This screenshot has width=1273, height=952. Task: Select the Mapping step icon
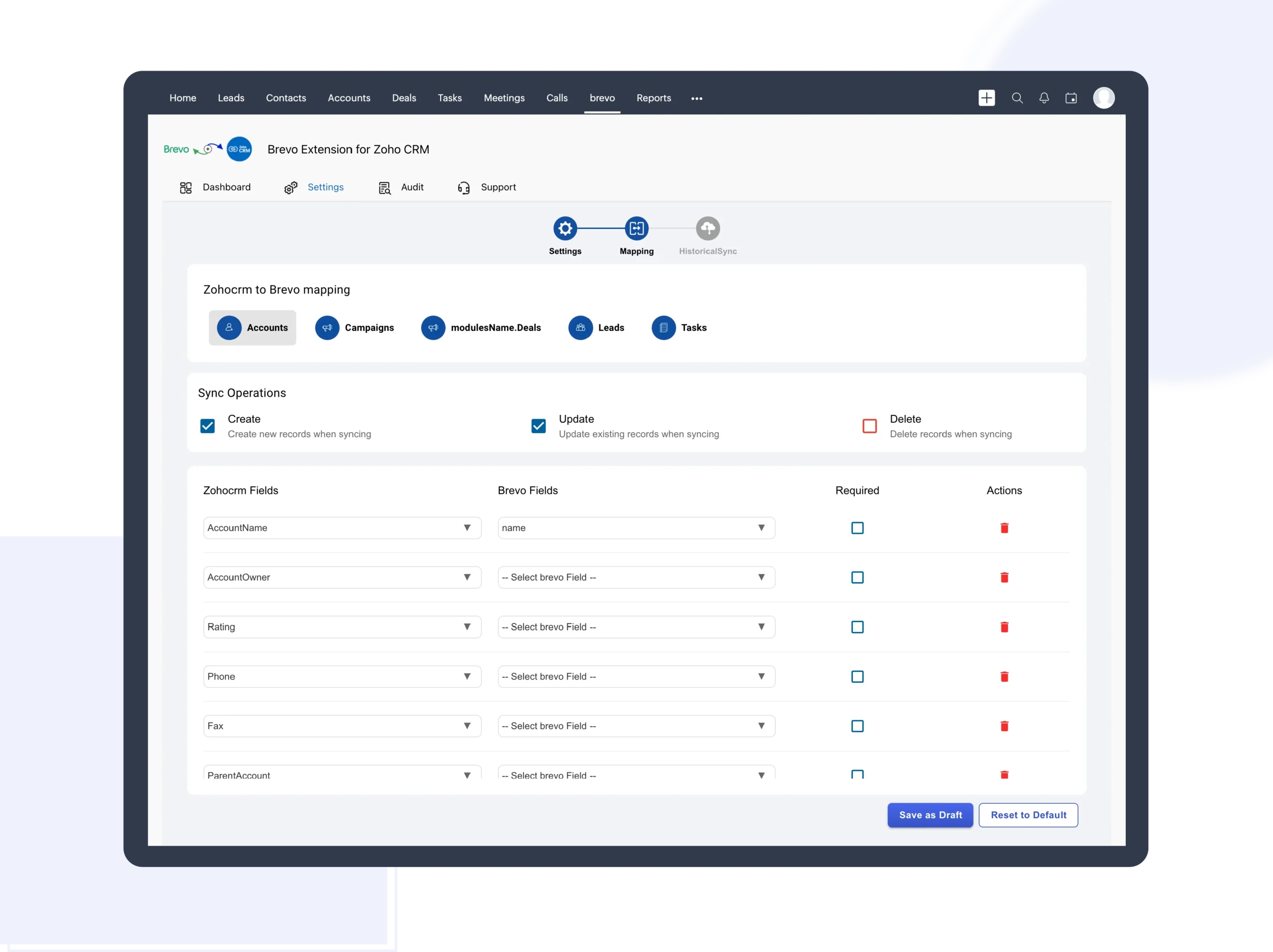636,228
